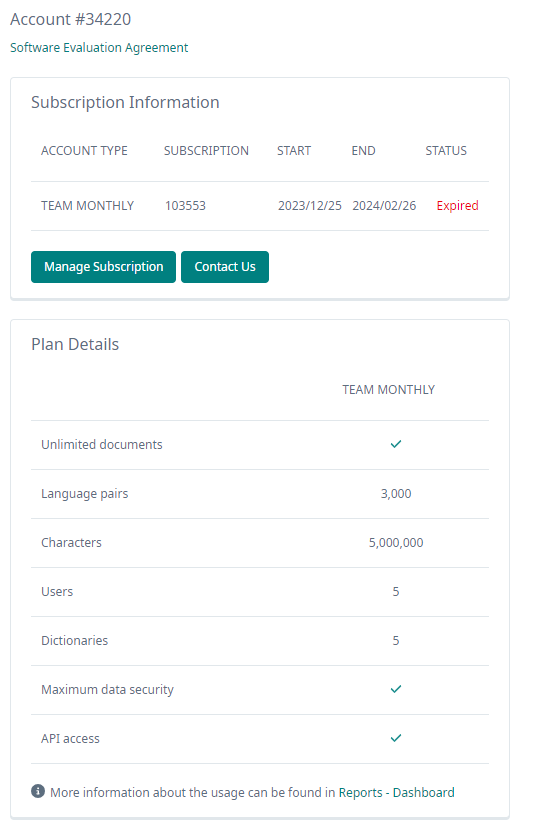
Task: Click the Dictionaries row label
Action: coord(74,640)
